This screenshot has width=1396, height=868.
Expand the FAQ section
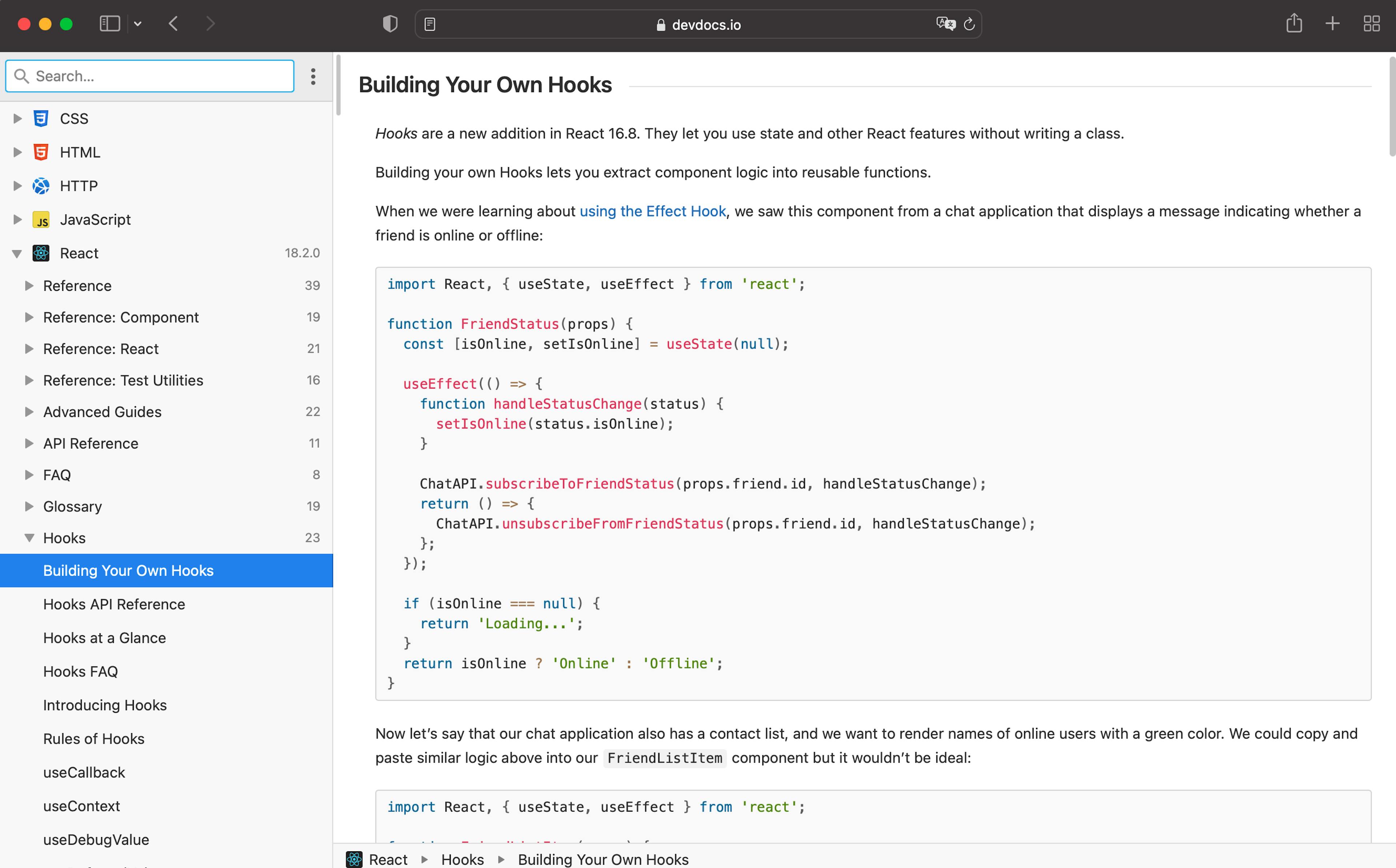29,475
